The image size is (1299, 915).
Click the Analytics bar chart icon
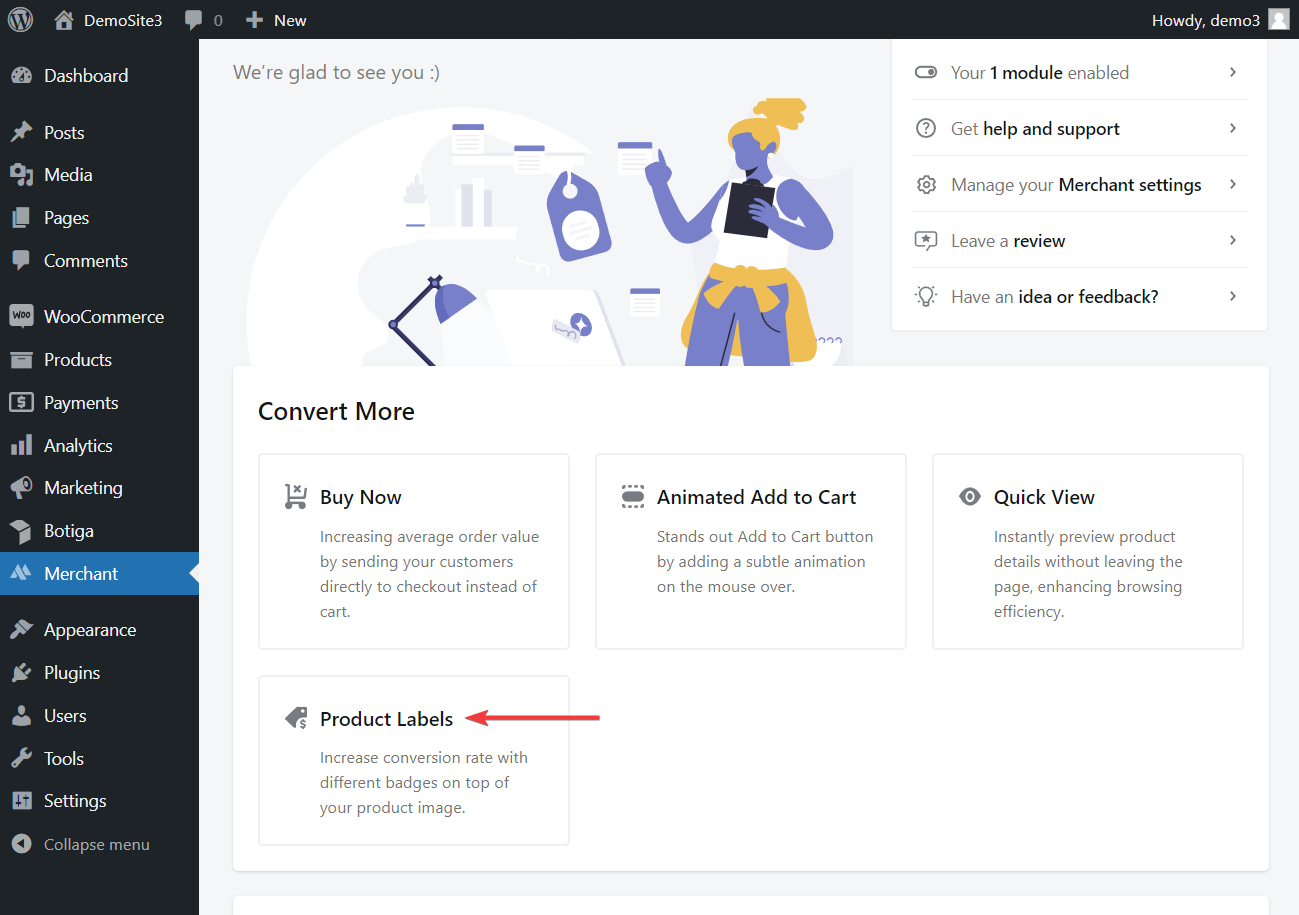click(21, 446)
